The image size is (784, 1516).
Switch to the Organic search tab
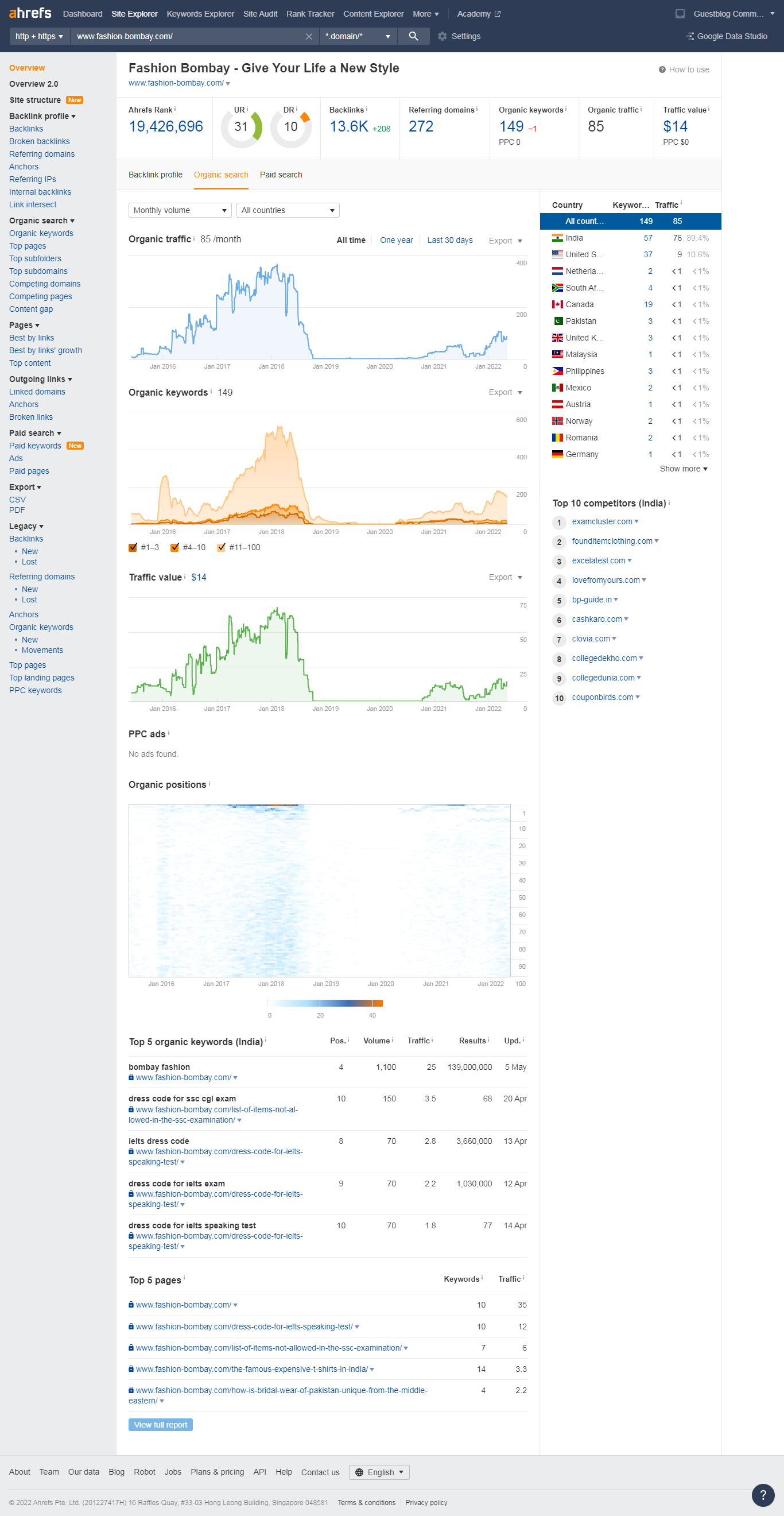(x=221, y=175)
